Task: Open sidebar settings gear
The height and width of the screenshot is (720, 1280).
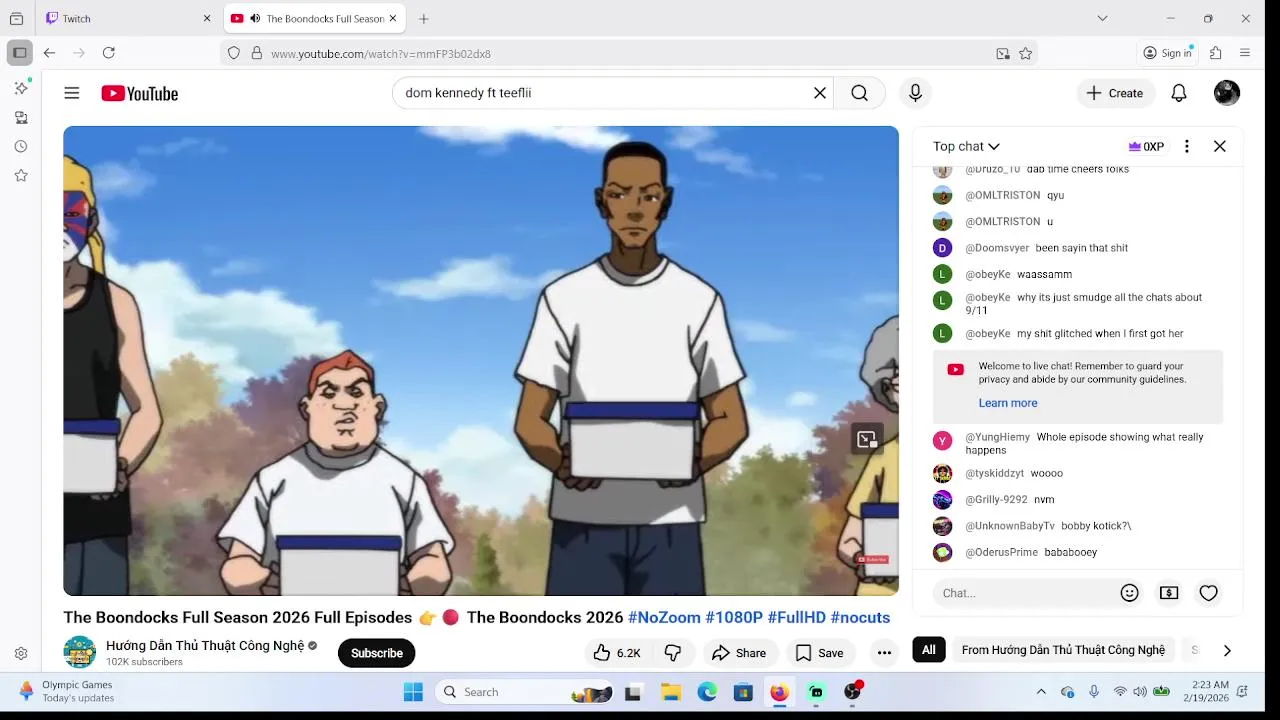Action: 21,653
